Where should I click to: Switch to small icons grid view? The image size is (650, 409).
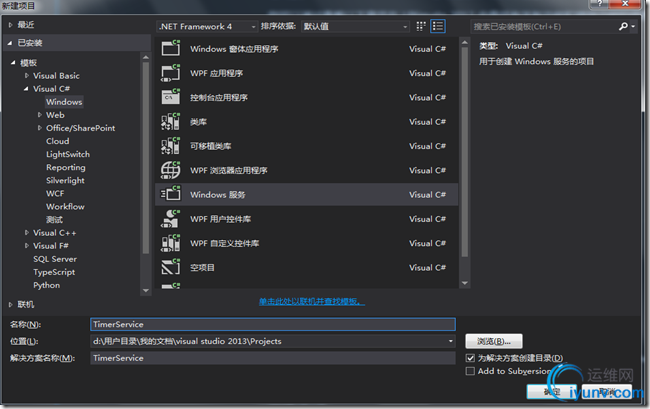(421, 27)
